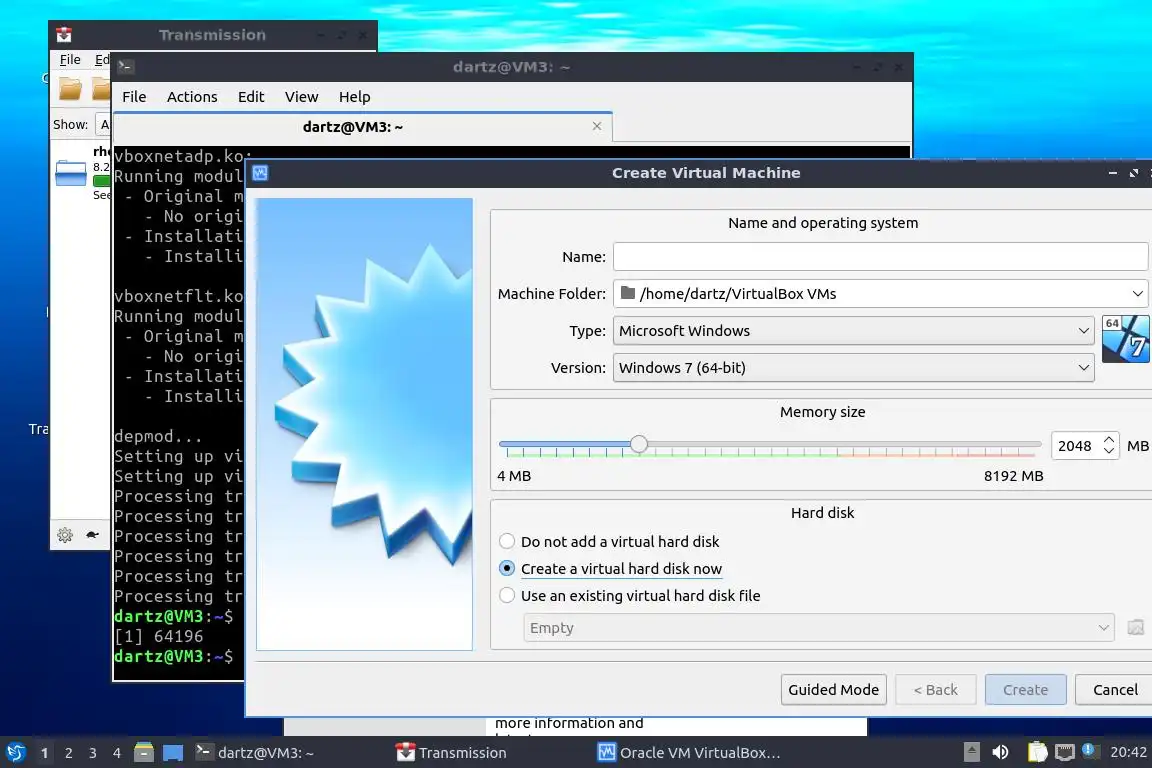
Task: Select Create a virtual hard disk now
Action: pos(611,569)
